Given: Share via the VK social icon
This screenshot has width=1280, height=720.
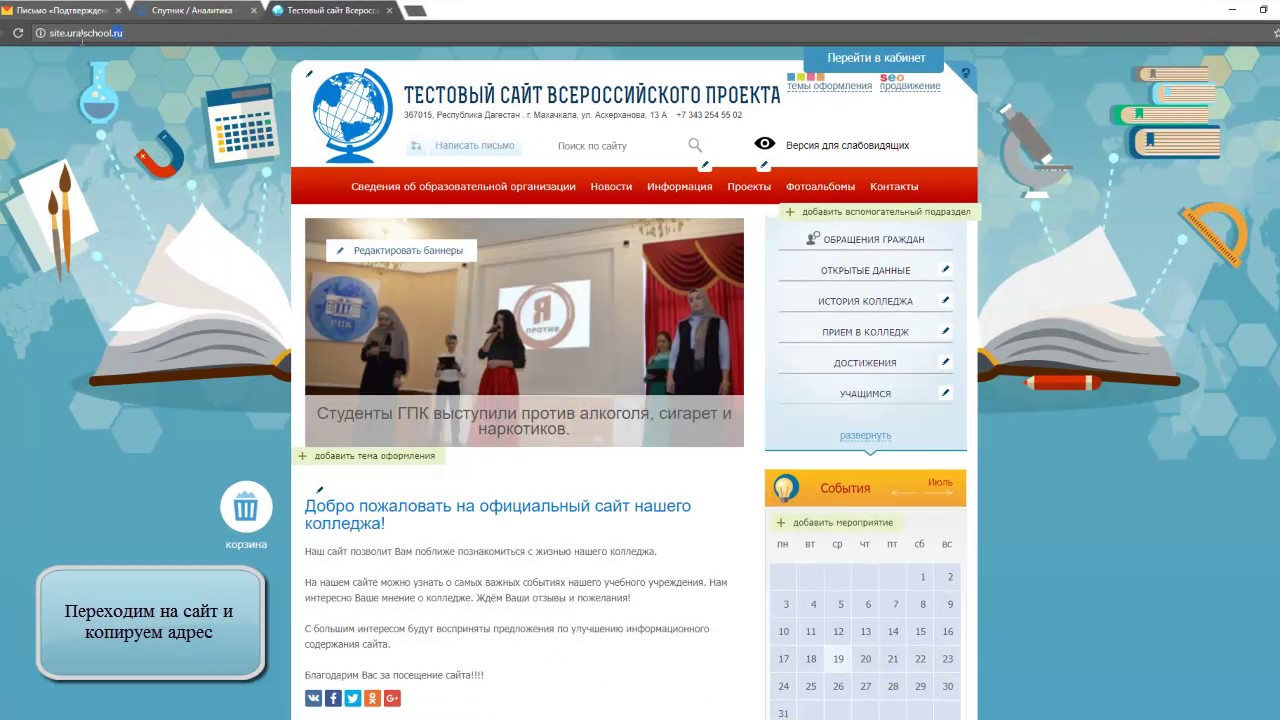Looking at the screenshot, I should coord(314,698).
